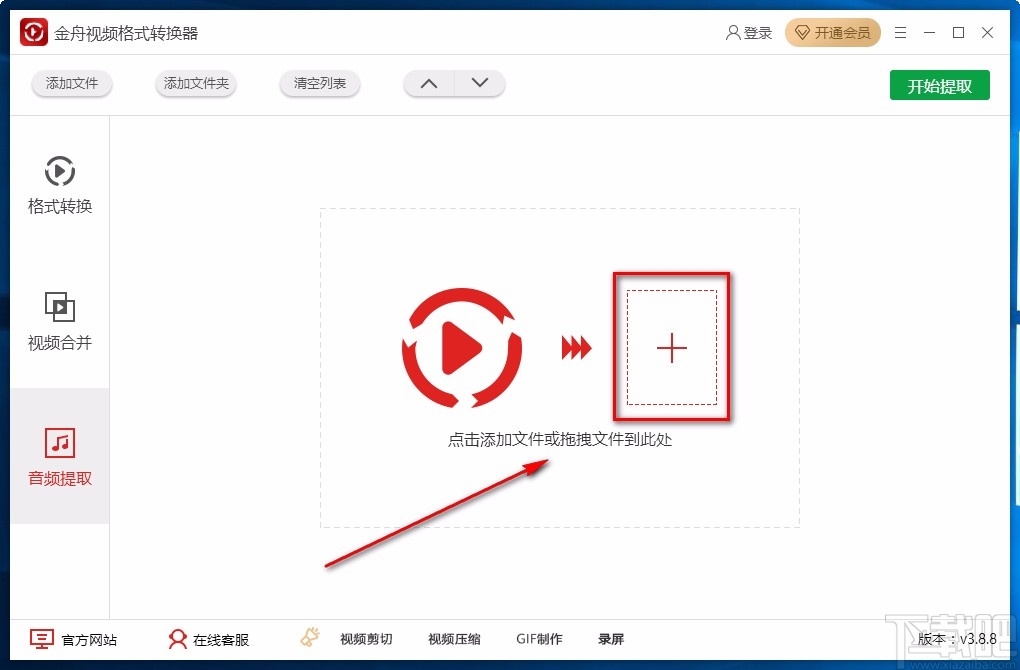Open the hamburger menu in title bar
Image resolution: width=1020 pixels, height=670 pixels.
(x=899, y=31)
